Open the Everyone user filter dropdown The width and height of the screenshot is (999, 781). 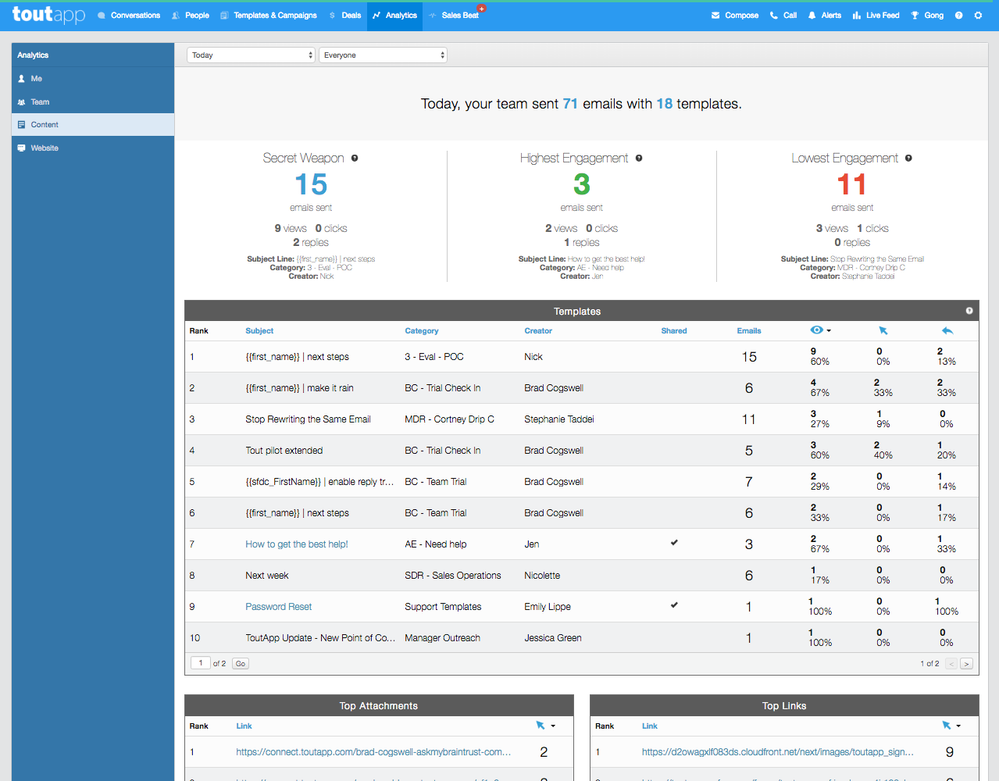pyautogui.click(x=383, y=55)
